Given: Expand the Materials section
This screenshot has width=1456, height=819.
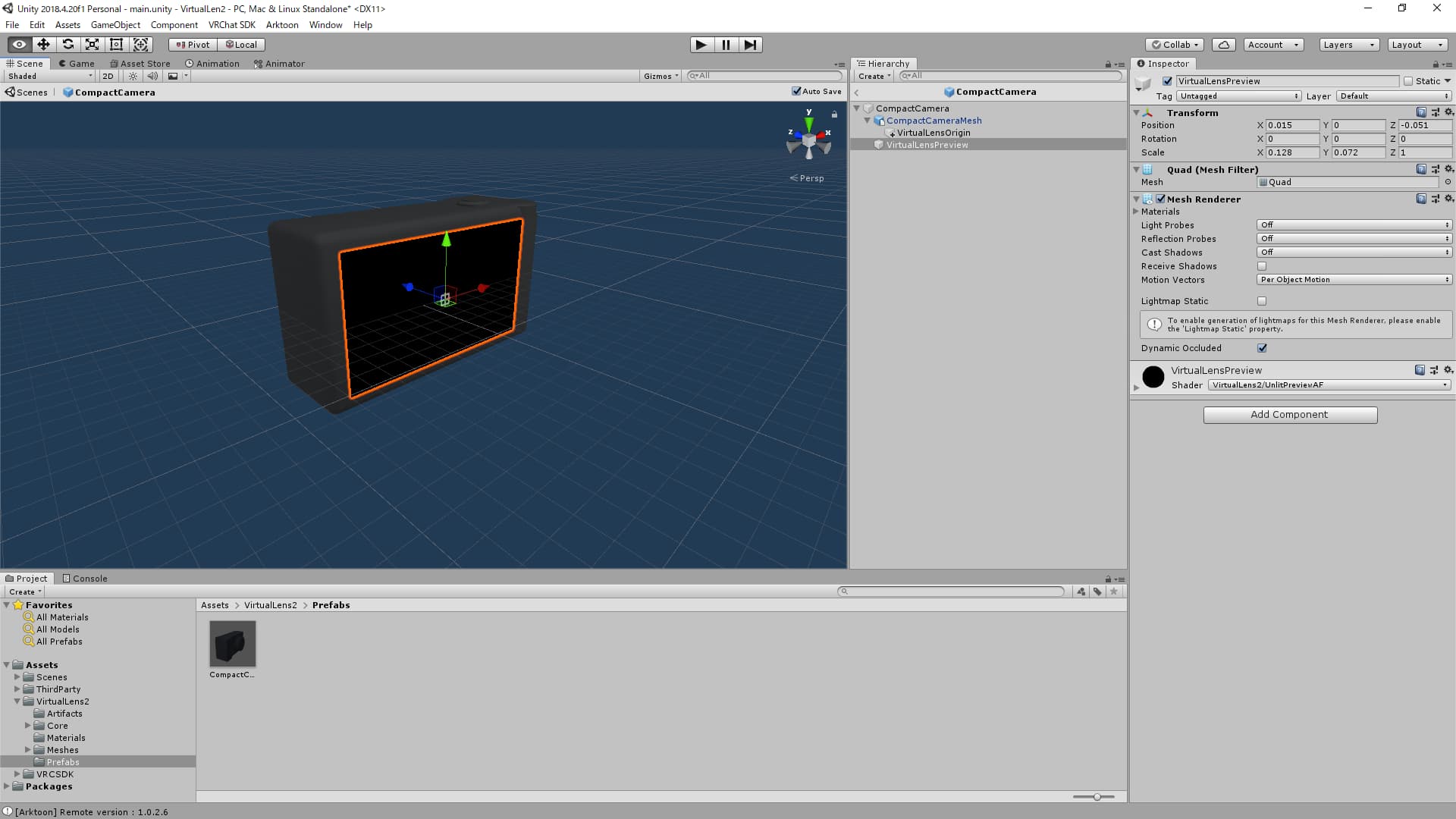Looking at the screenshot, I should click(x=1136, y=212).
